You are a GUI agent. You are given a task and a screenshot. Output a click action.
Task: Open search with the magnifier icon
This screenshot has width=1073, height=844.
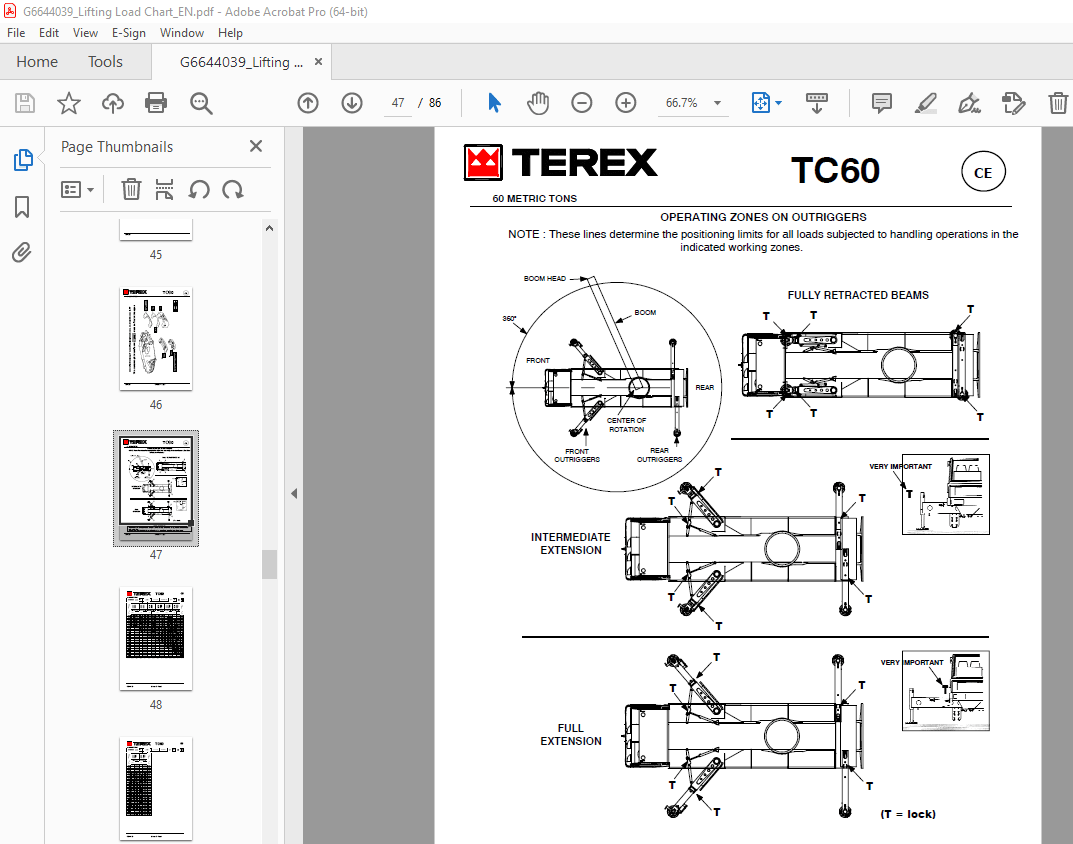click(x=200, y=103)
